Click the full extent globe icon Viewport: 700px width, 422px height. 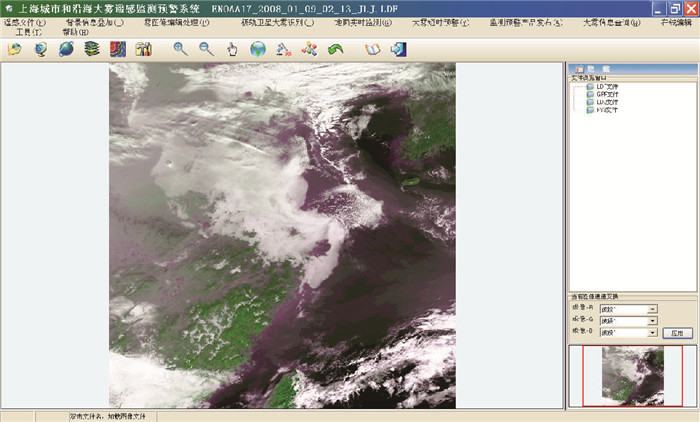[258, 48]
